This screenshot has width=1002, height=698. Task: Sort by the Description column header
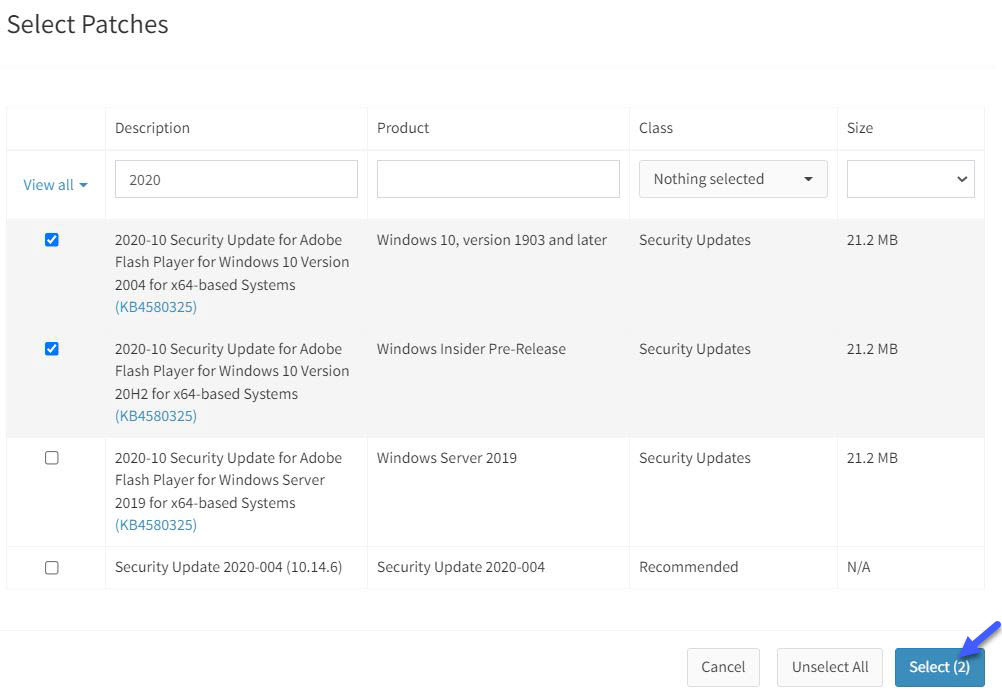152,128
